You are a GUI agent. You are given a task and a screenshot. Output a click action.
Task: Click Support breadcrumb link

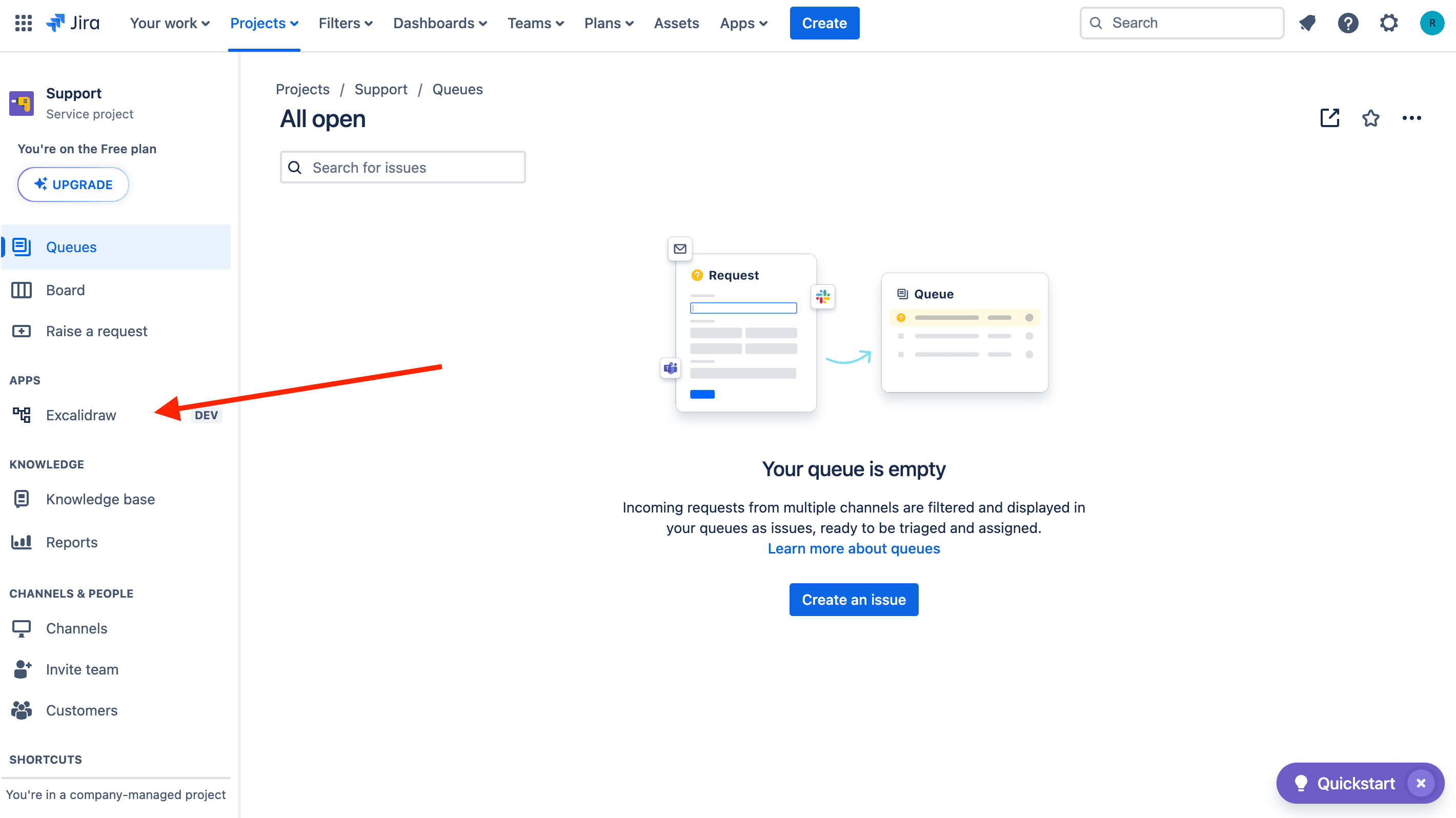[381, 89]
